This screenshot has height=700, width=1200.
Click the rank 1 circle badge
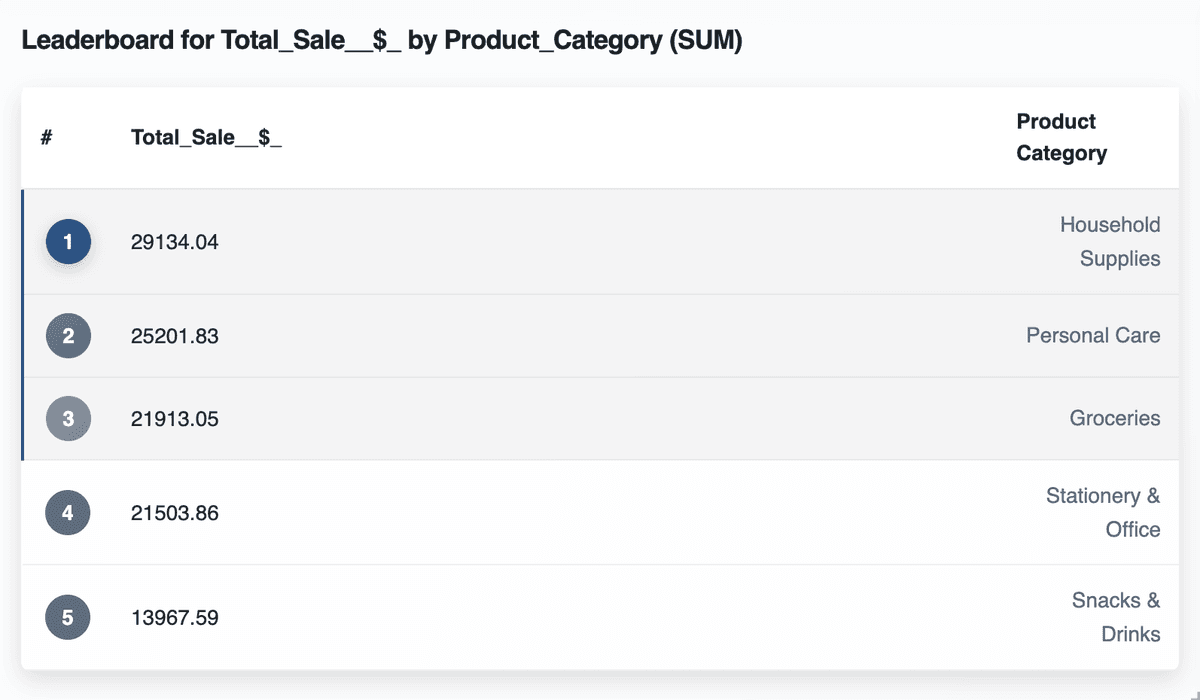click(68, 242)
